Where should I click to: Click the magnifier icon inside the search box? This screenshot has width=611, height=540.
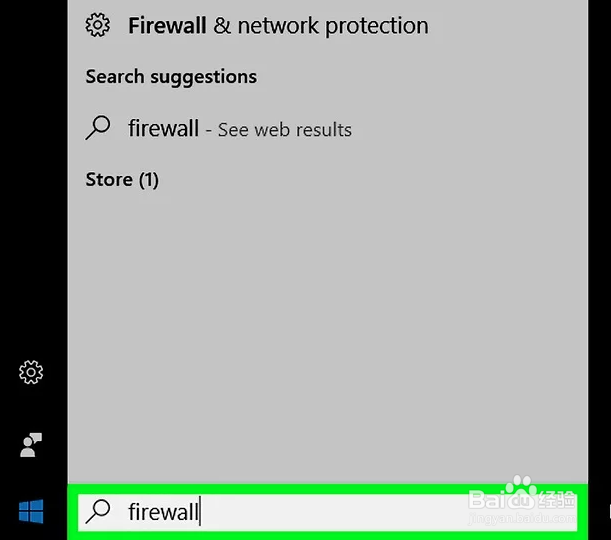point(97,512)
